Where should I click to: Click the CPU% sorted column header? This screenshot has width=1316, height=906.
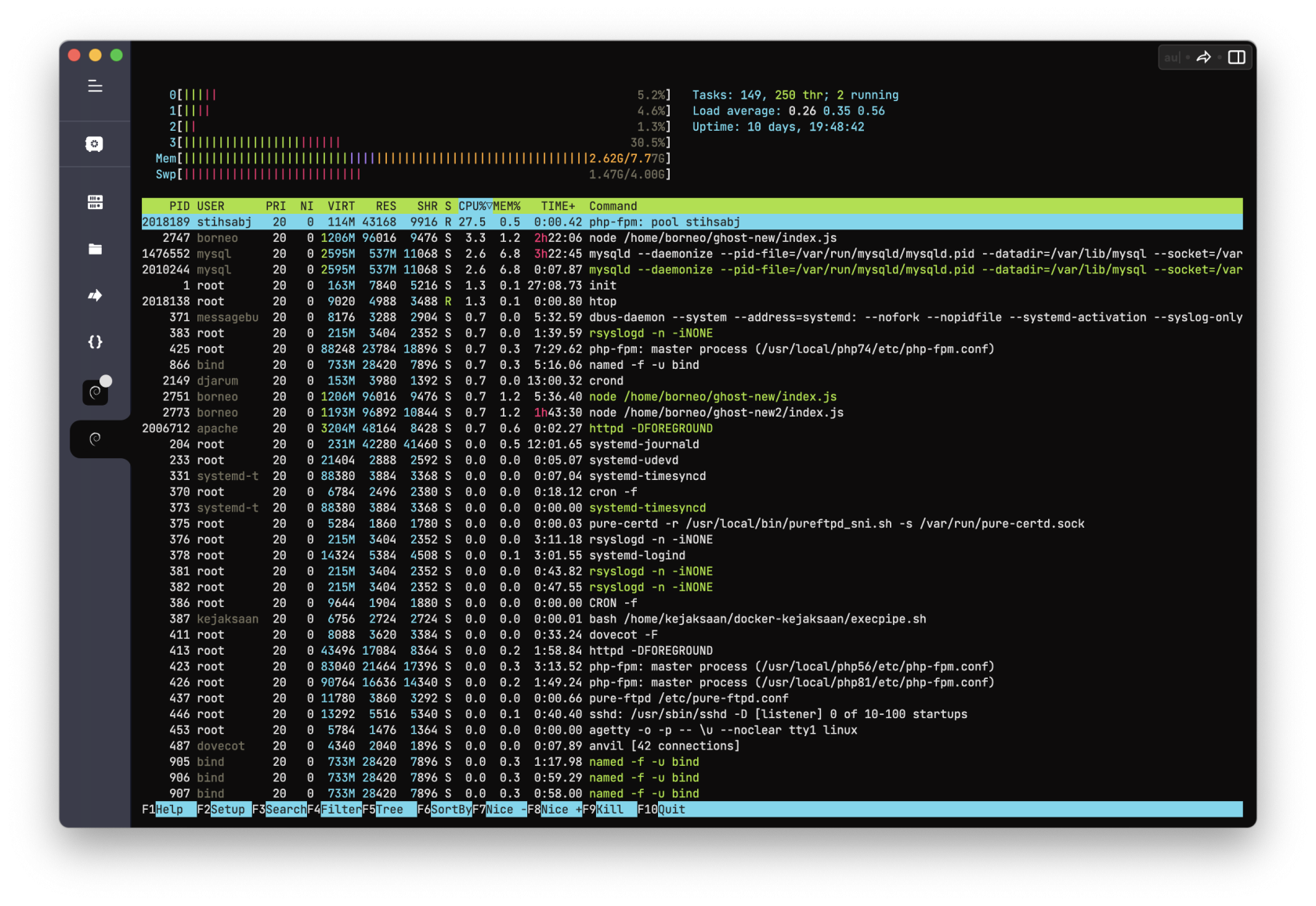coord(475,207)
